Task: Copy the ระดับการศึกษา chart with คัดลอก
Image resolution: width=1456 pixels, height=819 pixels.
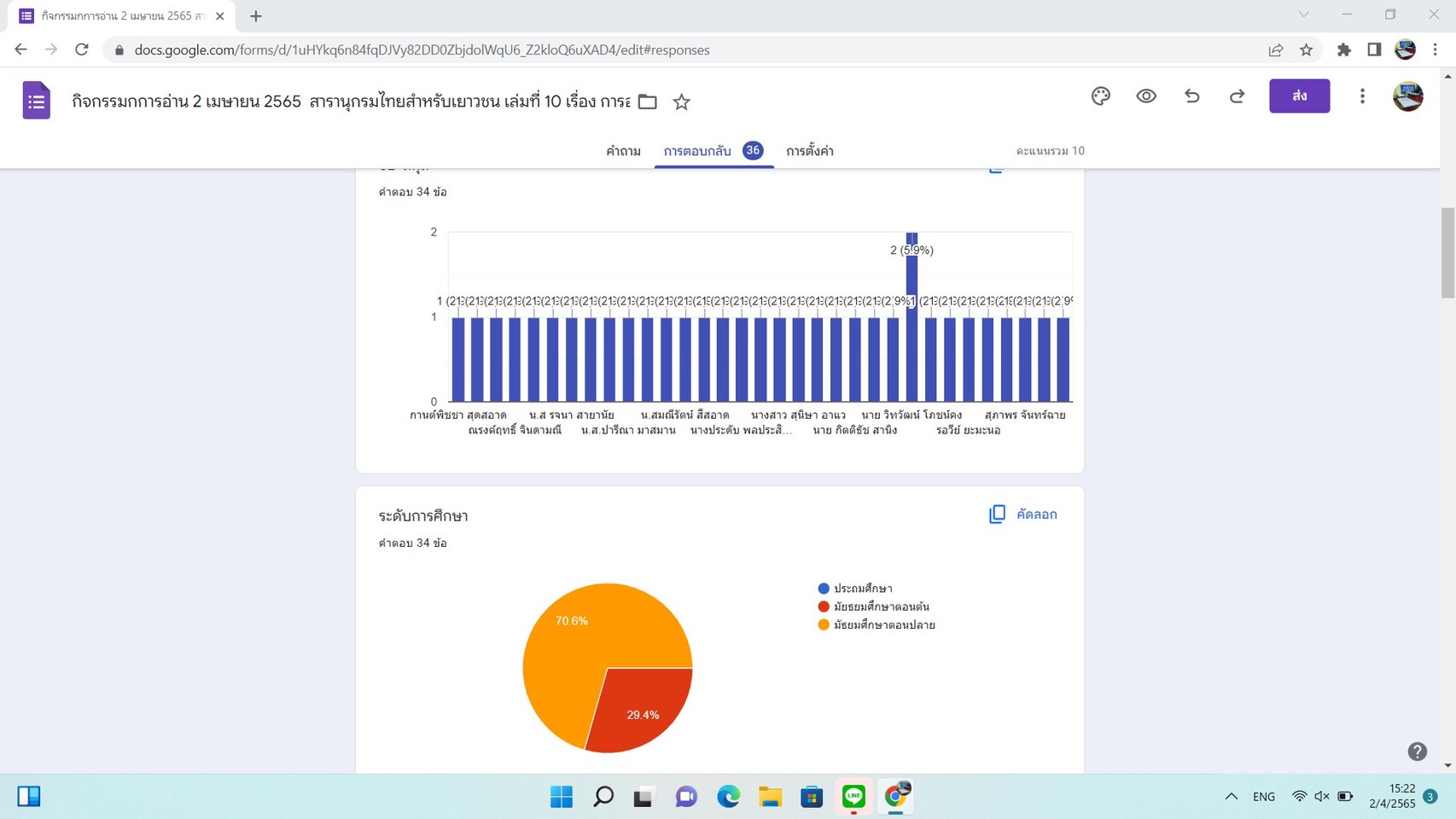Action: tap(1023, 514)
